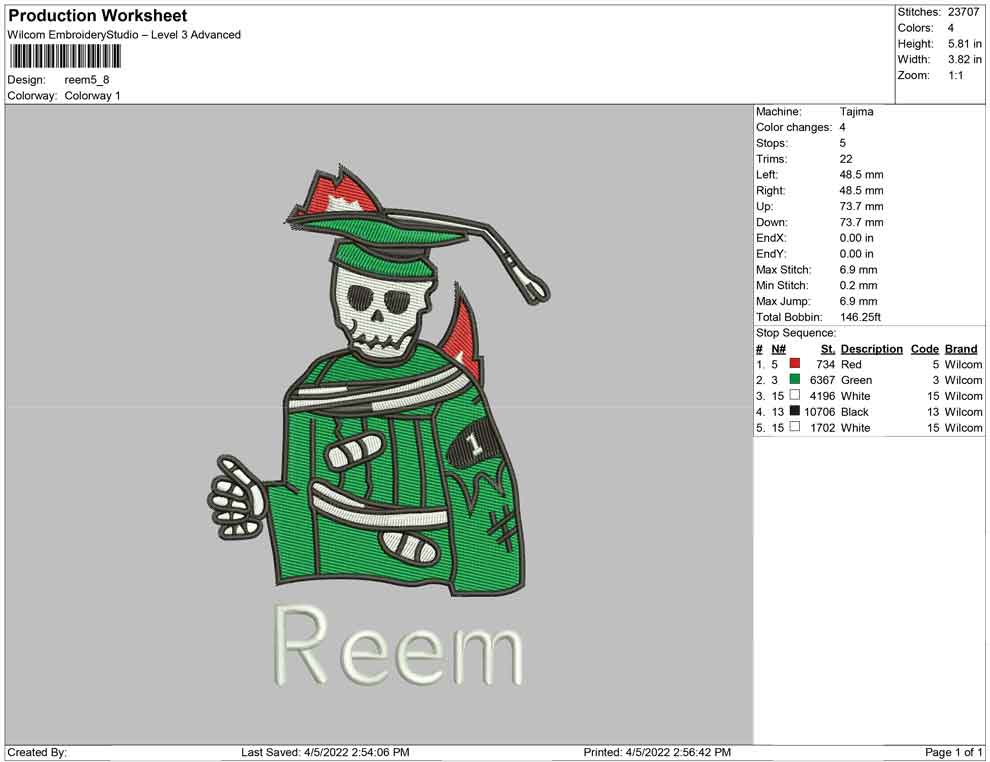Click the Stitches count "23707"
This screenshot has height=762, width=990.
click(965, 12)
